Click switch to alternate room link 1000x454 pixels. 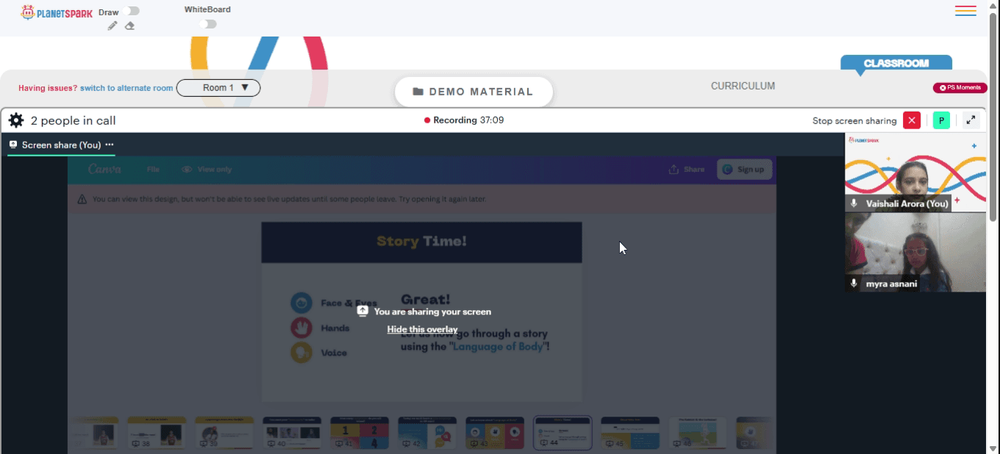tap(126, 88)
